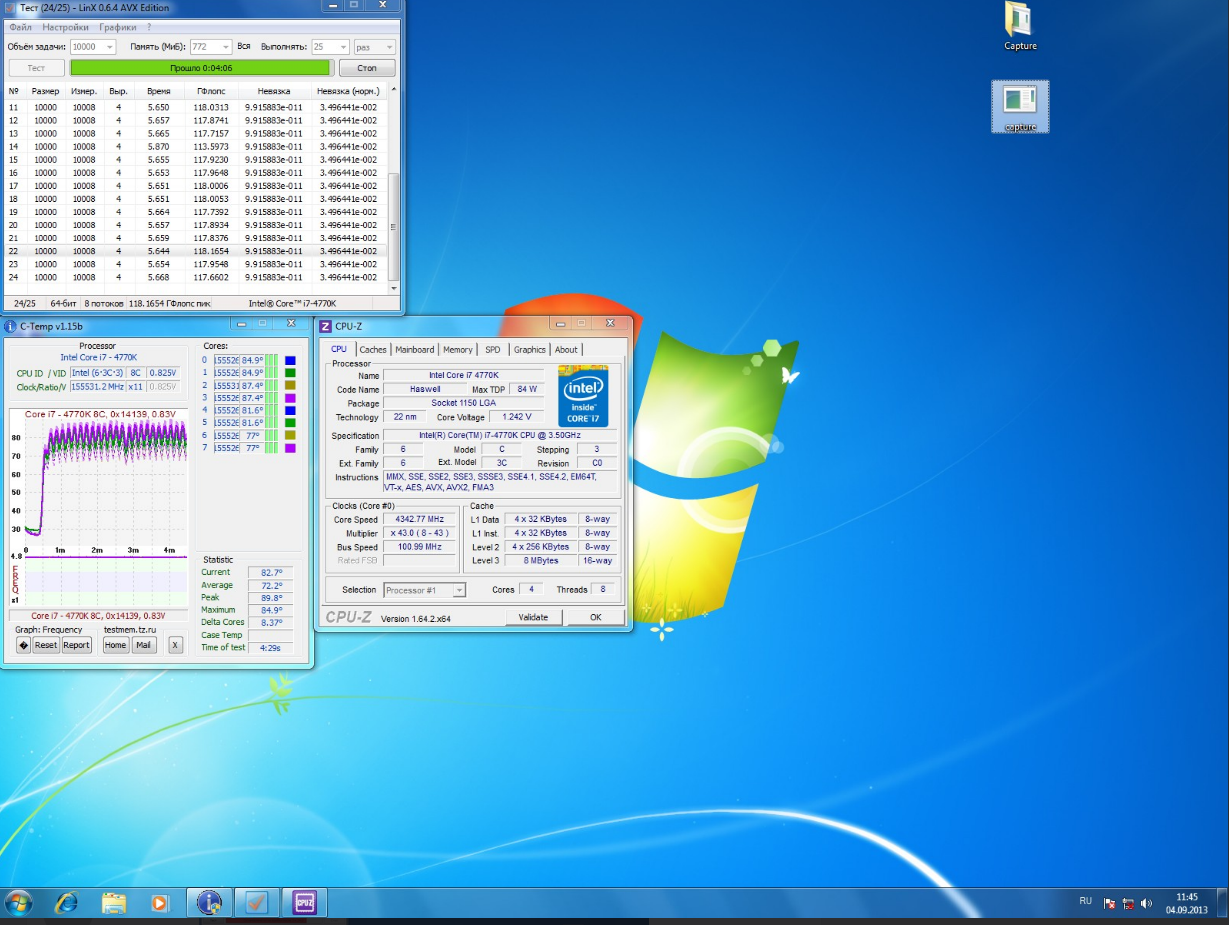Click the Mail button in C-Temp

pyautogui.click(x=144, y=645)
